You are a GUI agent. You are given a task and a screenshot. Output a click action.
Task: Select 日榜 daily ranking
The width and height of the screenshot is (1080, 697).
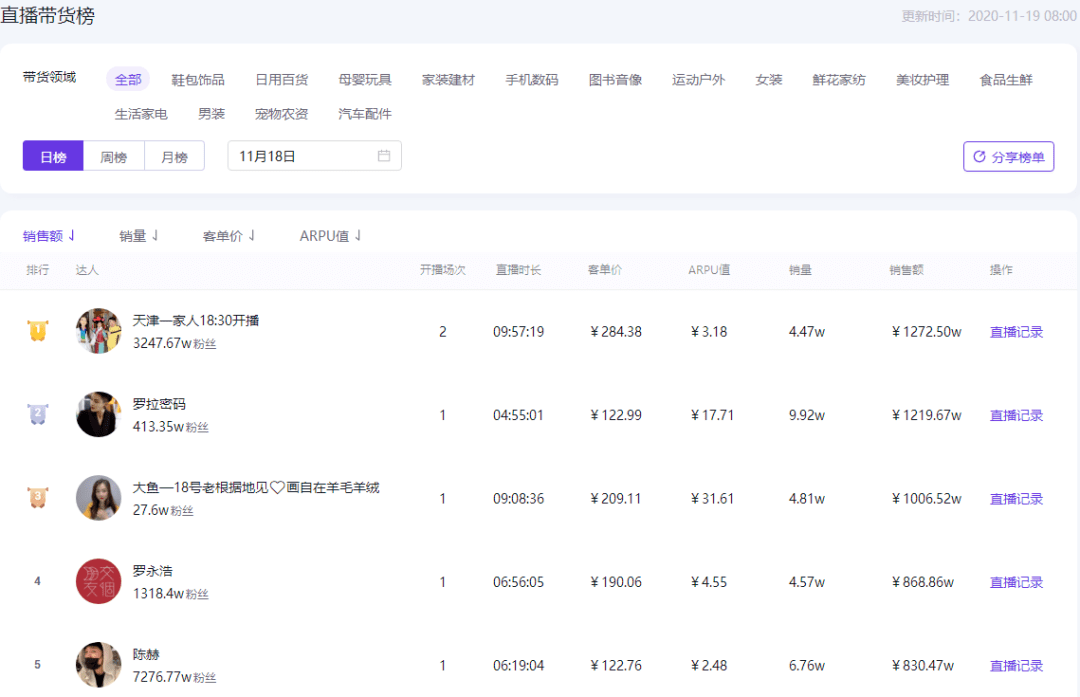click(x=53, y=157)
